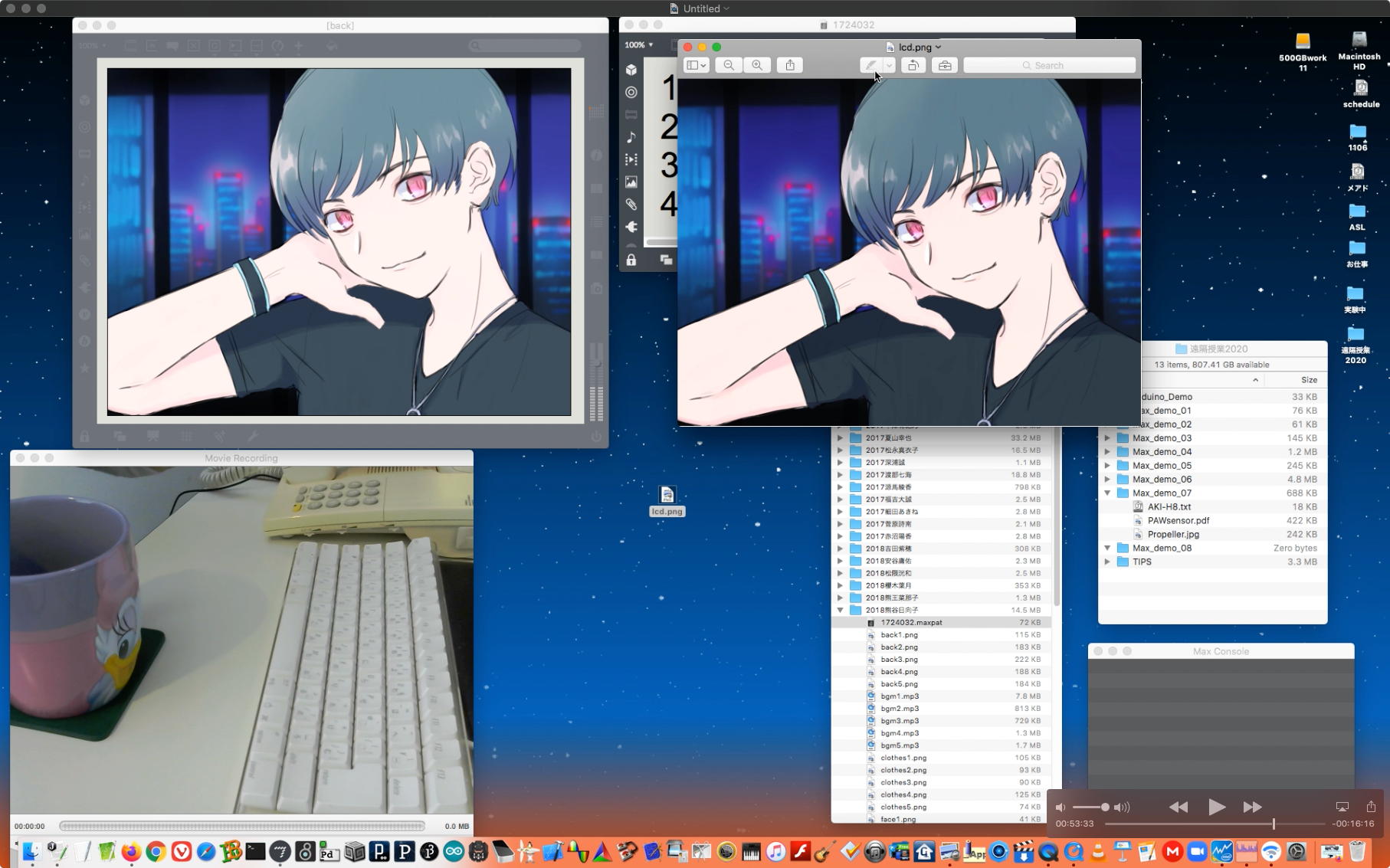Zoom in the lcd.png image in Preview
The image size is (1390, 868).
(757, 65)
